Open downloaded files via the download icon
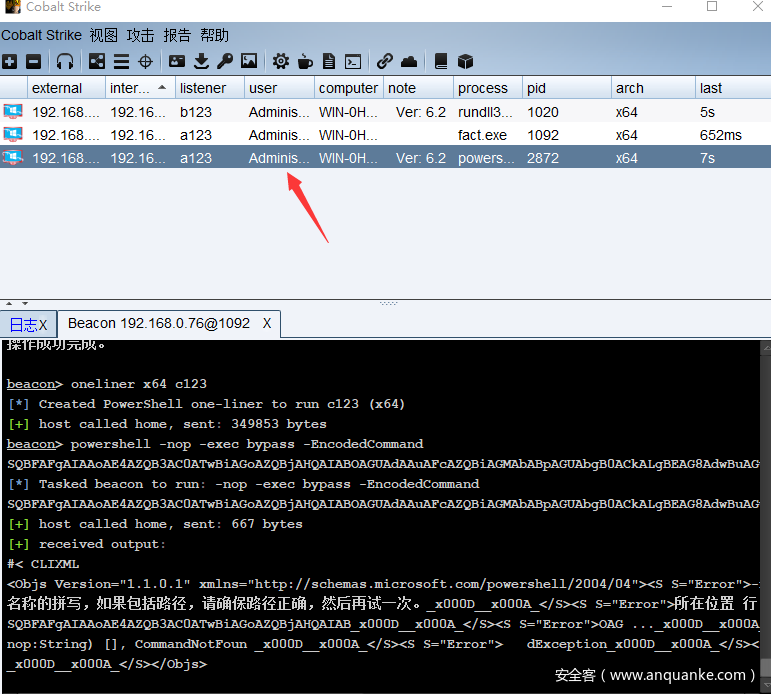 click(201, 61)
